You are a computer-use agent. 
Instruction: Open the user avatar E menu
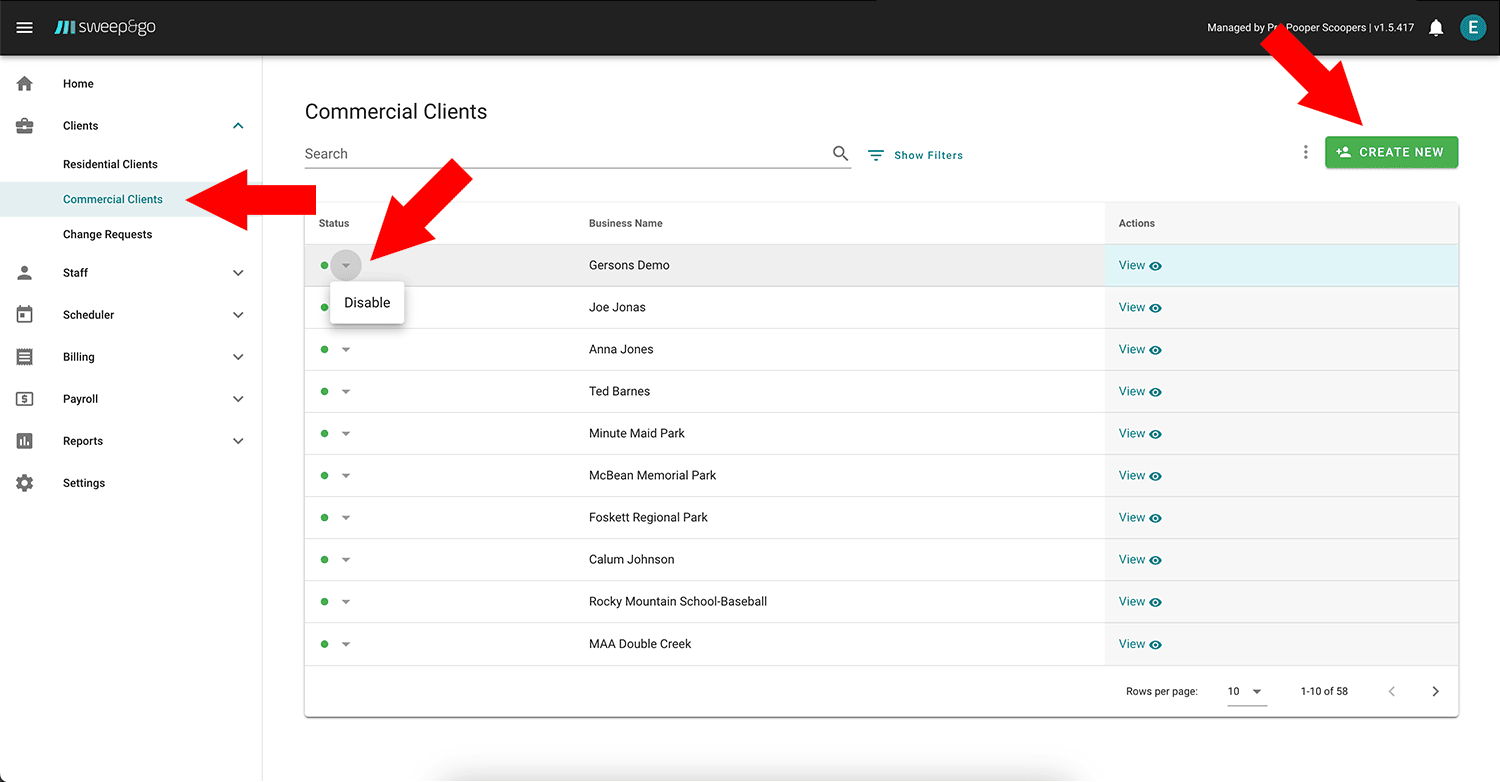[1472, 28]
